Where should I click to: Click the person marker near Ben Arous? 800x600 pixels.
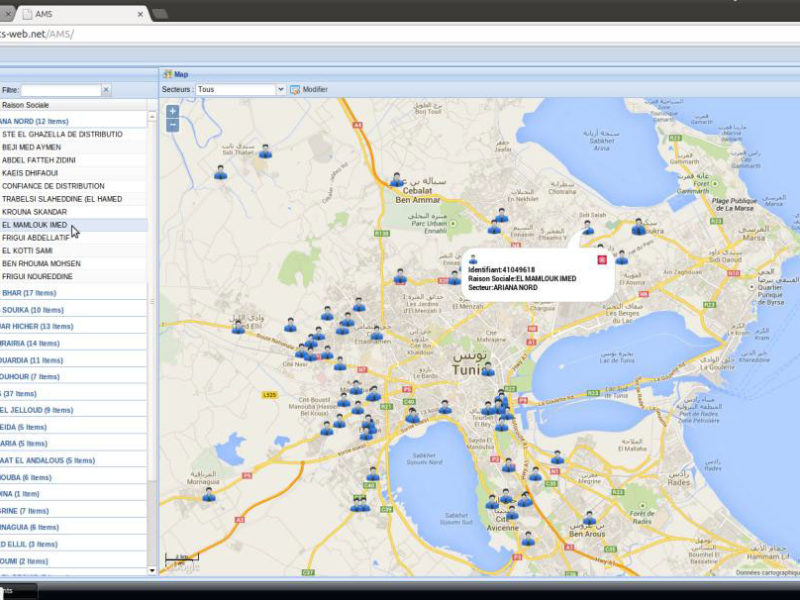click(589, 518)
